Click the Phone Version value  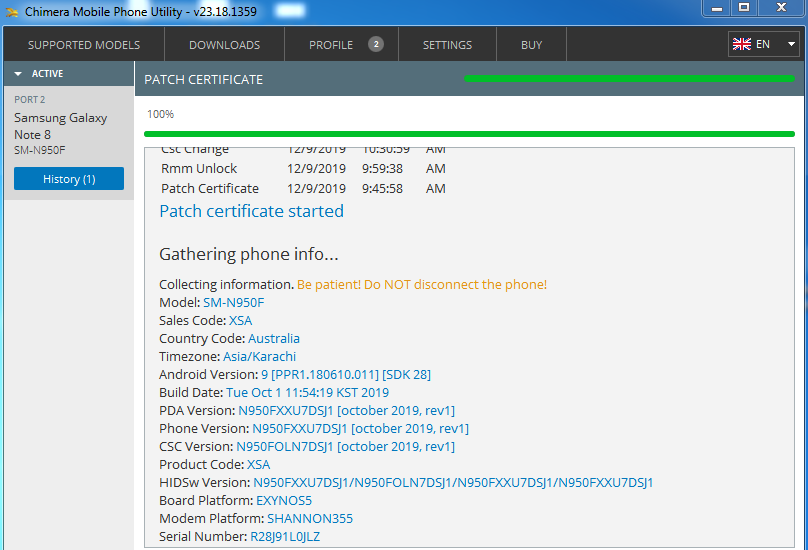point(360,429)
